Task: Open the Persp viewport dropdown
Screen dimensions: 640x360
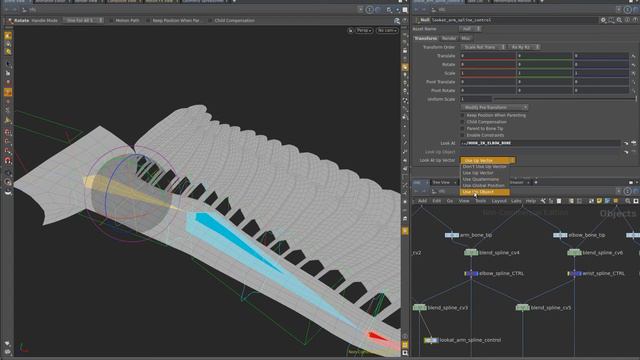Action: tap(364, 30)
